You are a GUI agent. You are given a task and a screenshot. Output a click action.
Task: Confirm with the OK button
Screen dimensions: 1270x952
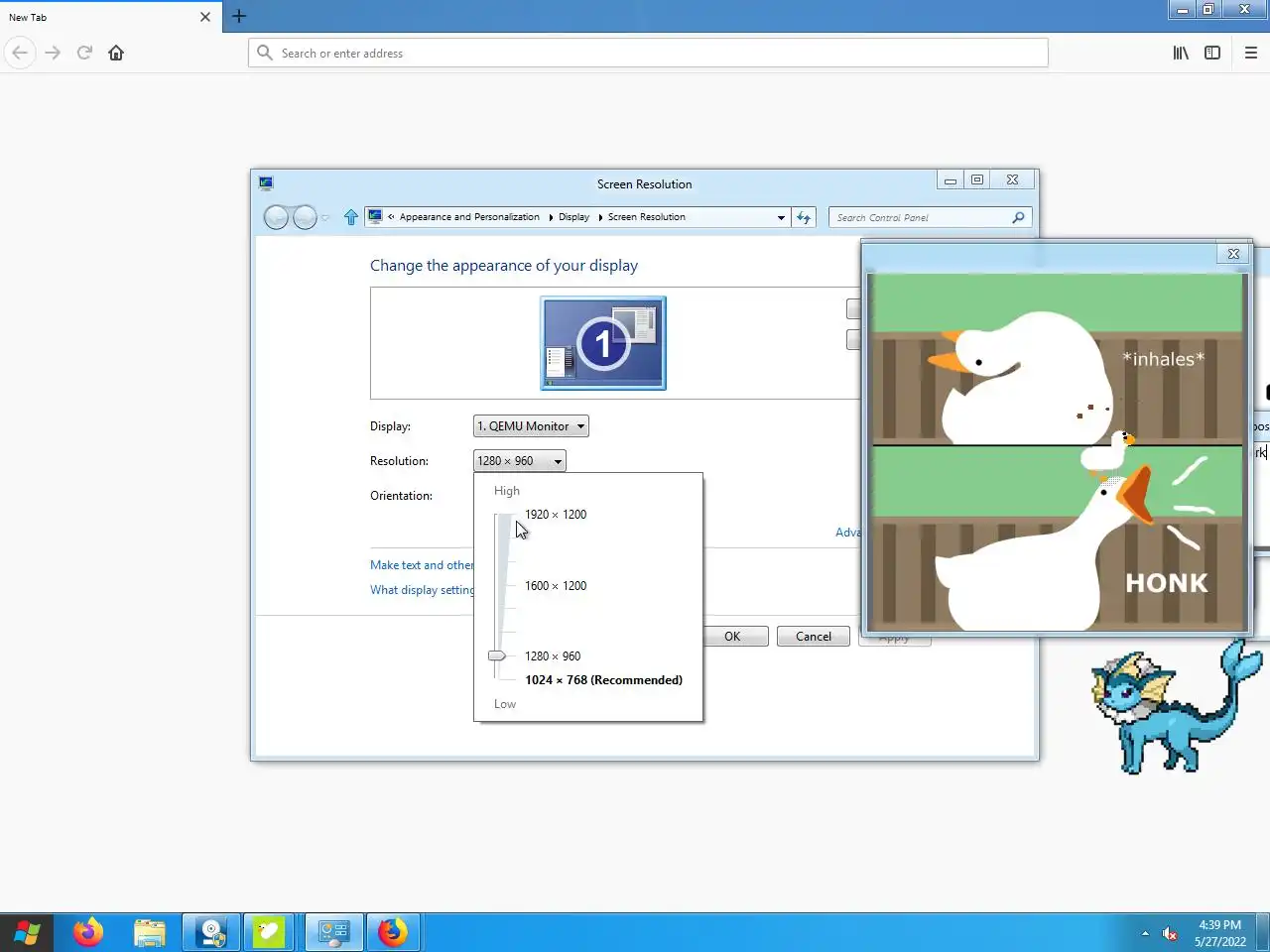click(734, 637)
